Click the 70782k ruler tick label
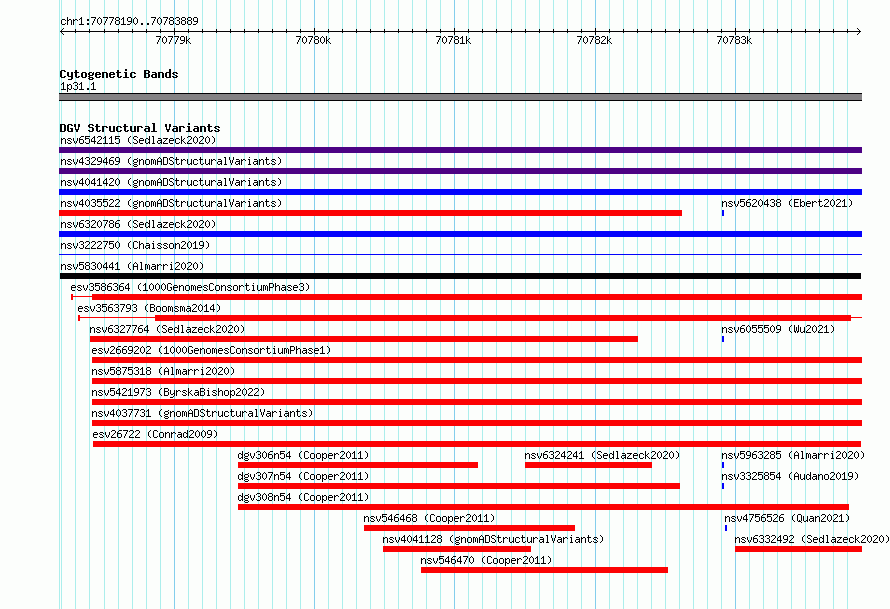Image resolution: width=890 pixels, height=609 pixels. coord(594,40)
